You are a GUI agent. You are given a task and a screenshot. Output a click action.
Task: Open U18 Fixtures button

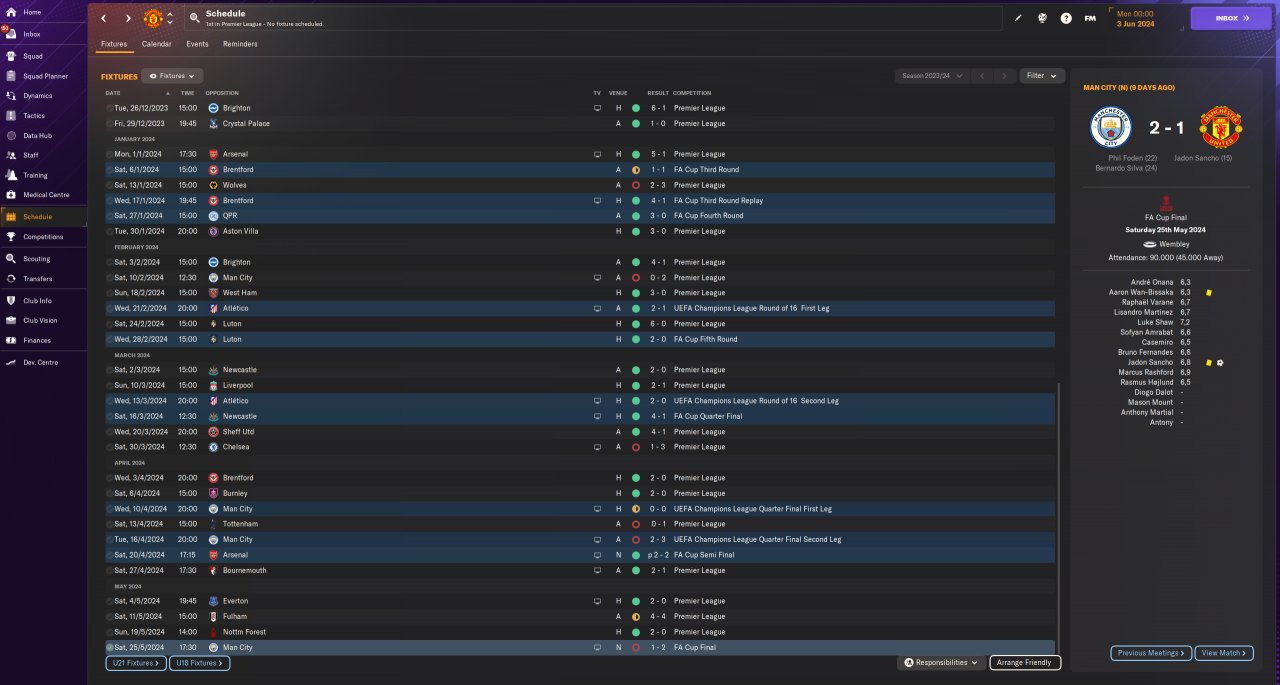pos(200,663)
